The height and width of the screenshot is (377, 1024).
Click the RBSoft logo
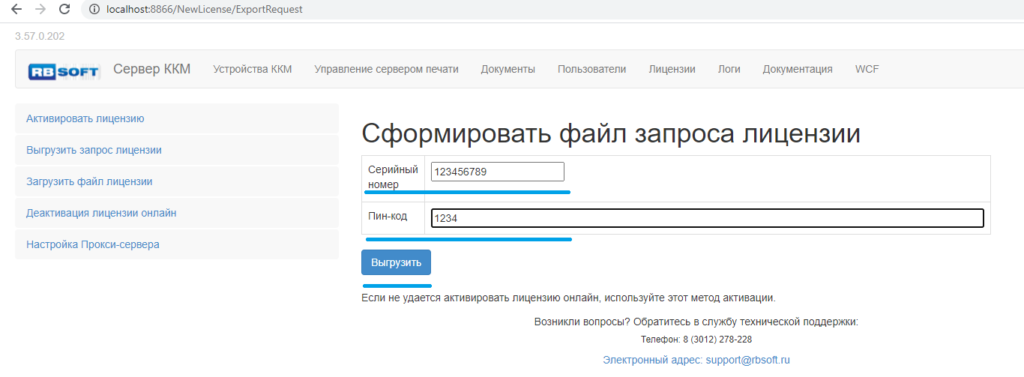click(63, 71)
